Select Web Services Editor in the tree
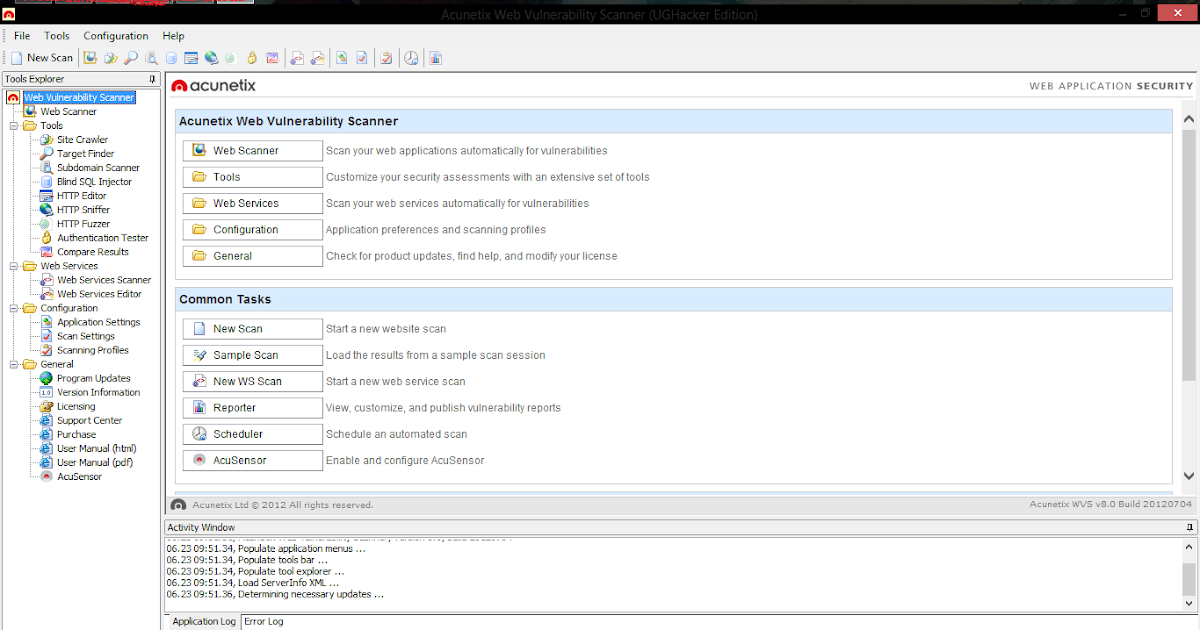The height and width of the screenshot is (630, 1200). click(99, 294)
